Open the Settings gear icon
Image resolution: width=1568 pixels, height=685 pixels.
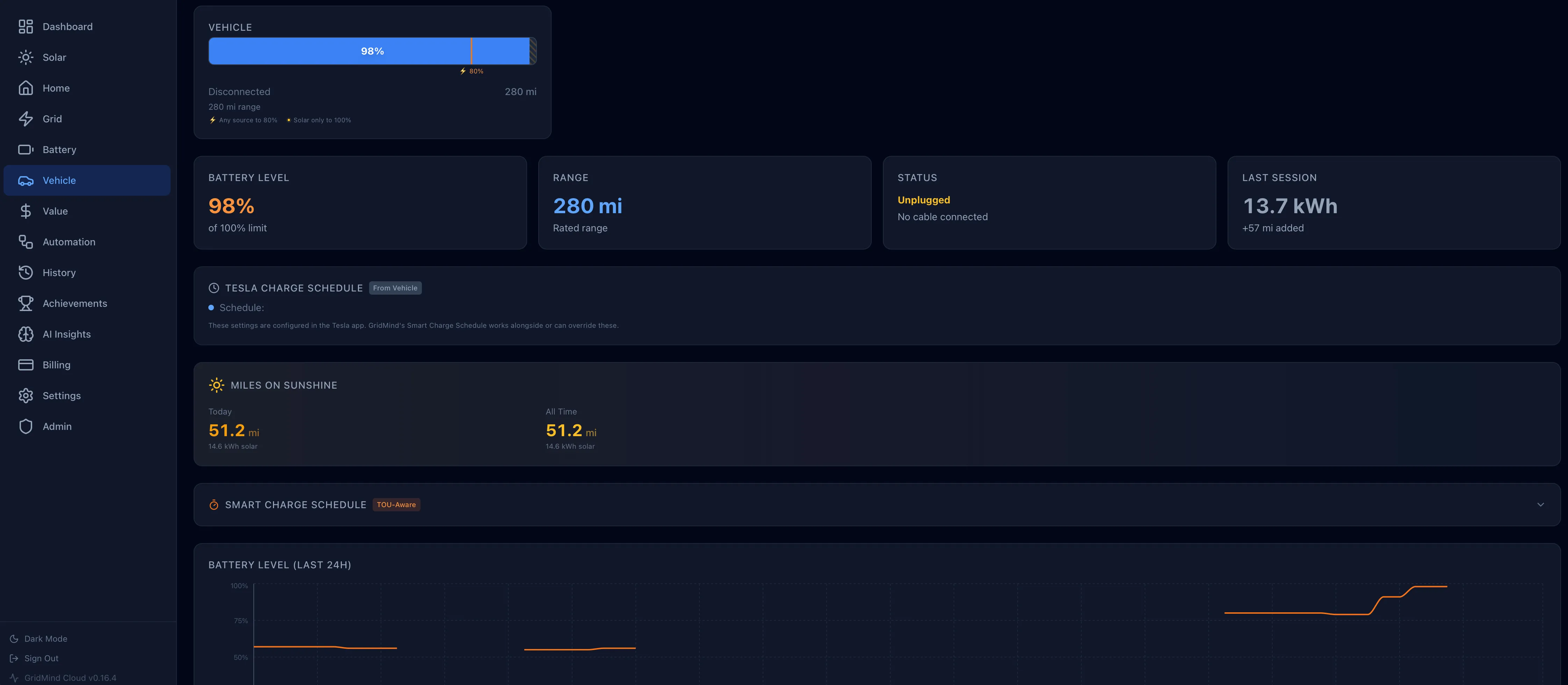pyautogui.click(x=26, y=396)
